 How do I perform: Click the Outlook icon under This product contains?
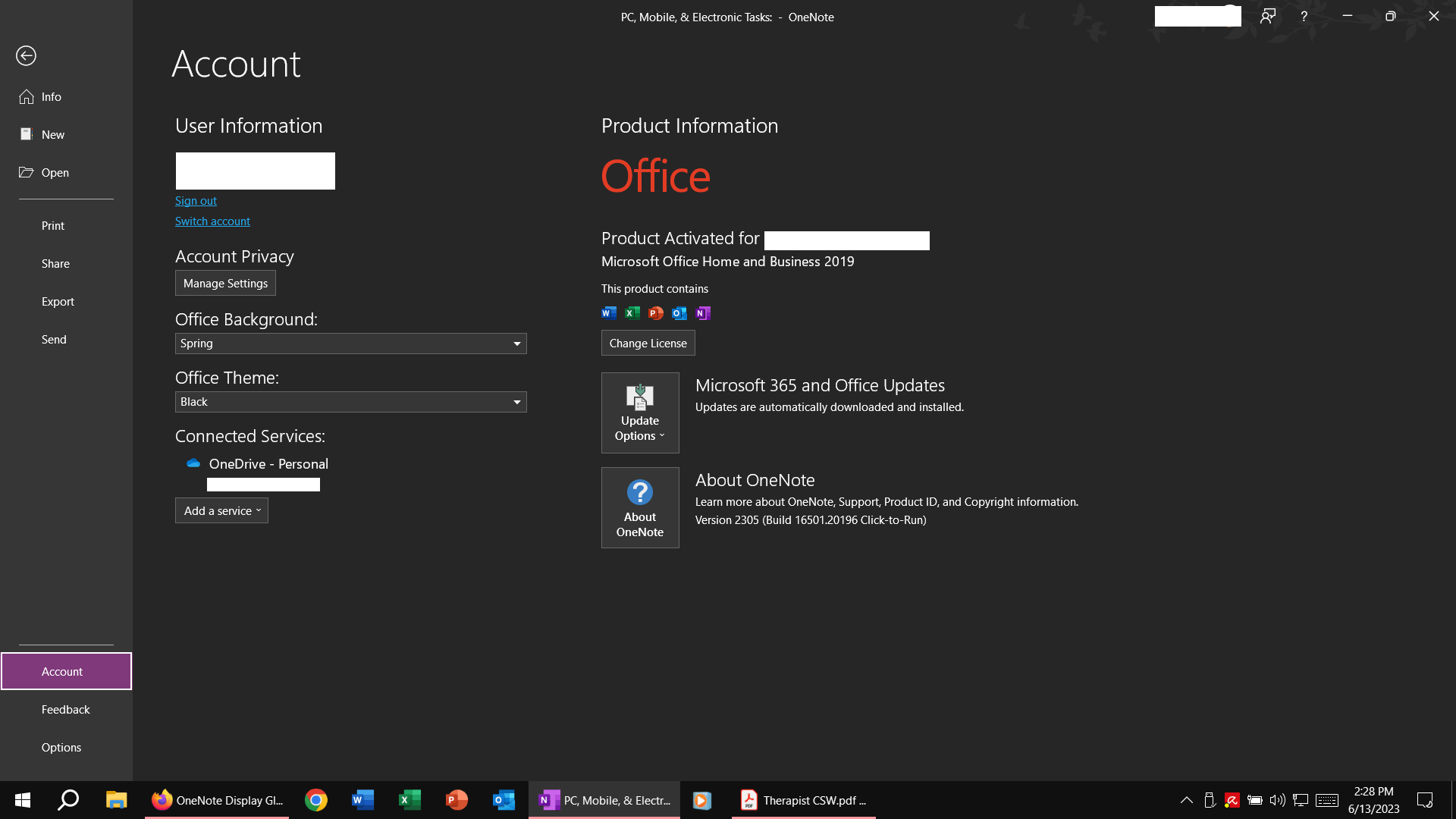pyautogui.click(x=679, y=312)
